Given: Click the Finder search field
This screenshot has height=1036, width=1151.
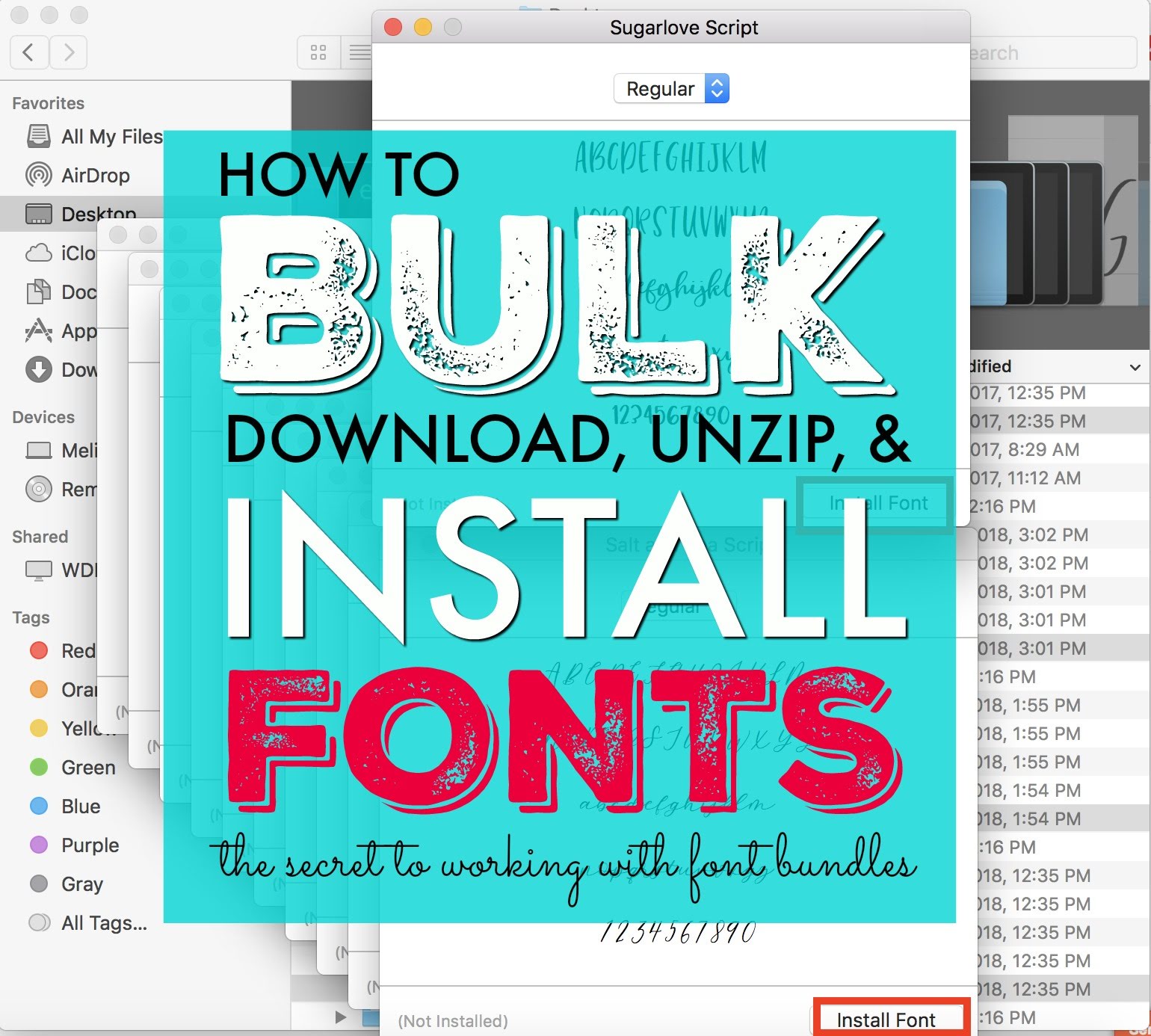Looking at the screenshot, I should [1052, 53].
